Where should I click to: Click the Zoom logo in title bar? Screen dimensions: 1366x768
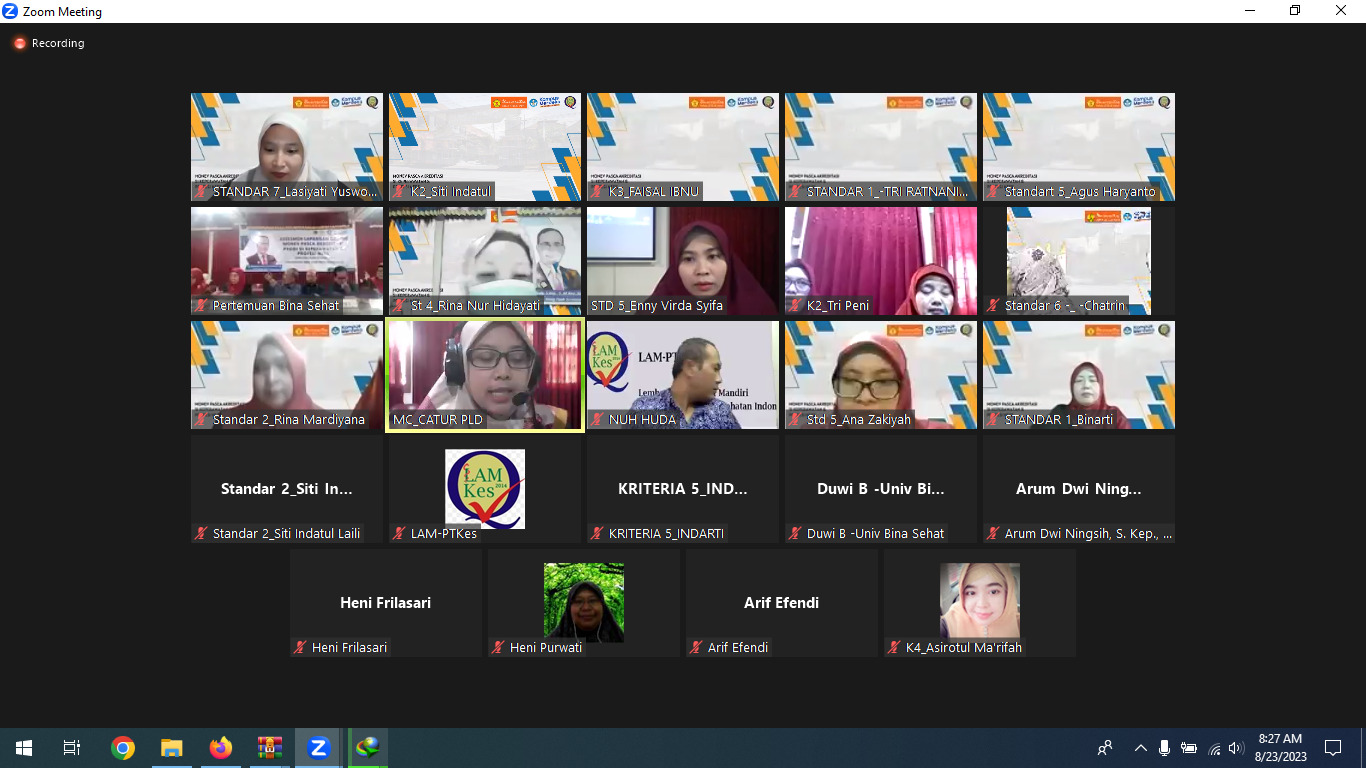coord(11,12)
